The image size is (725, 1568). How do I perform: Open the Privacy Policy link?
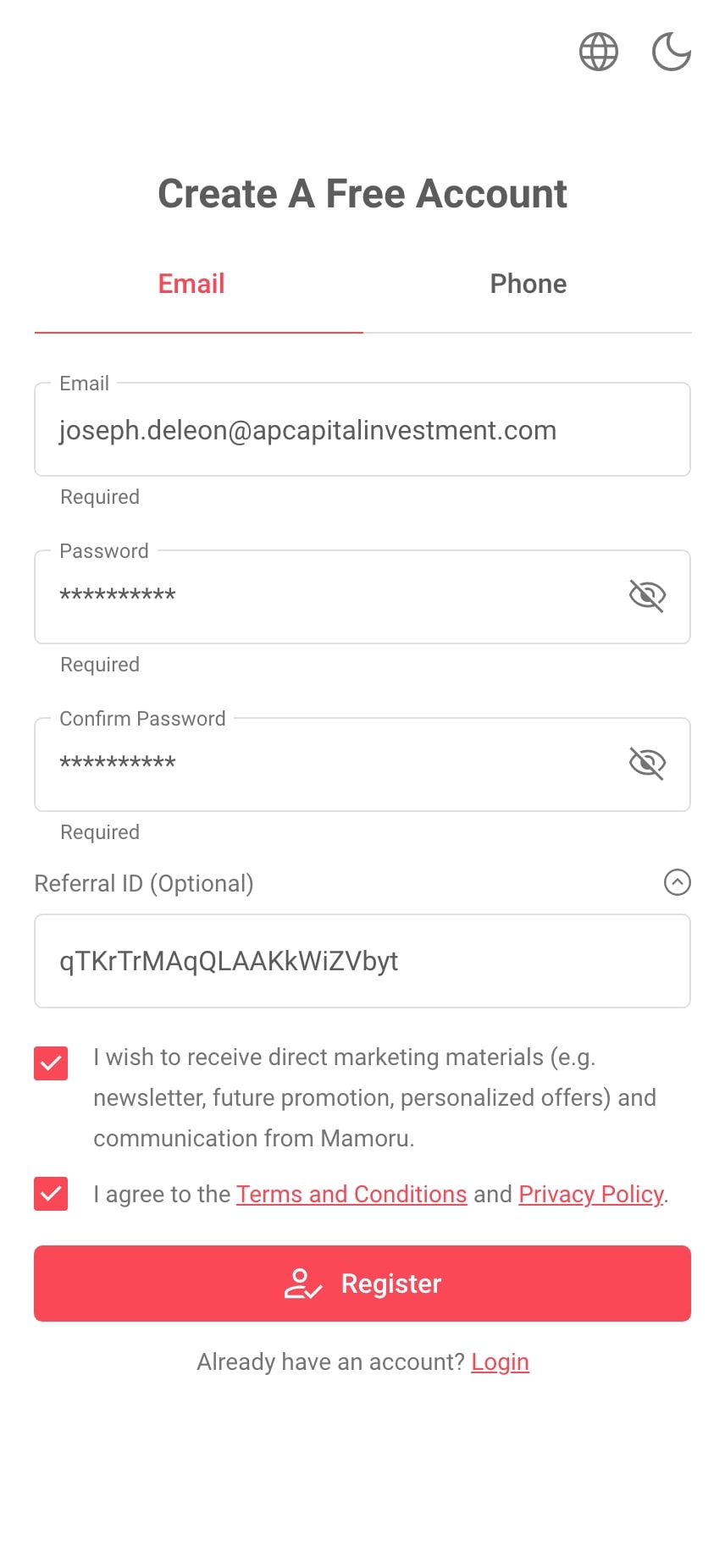click(x=590, y=1194)
